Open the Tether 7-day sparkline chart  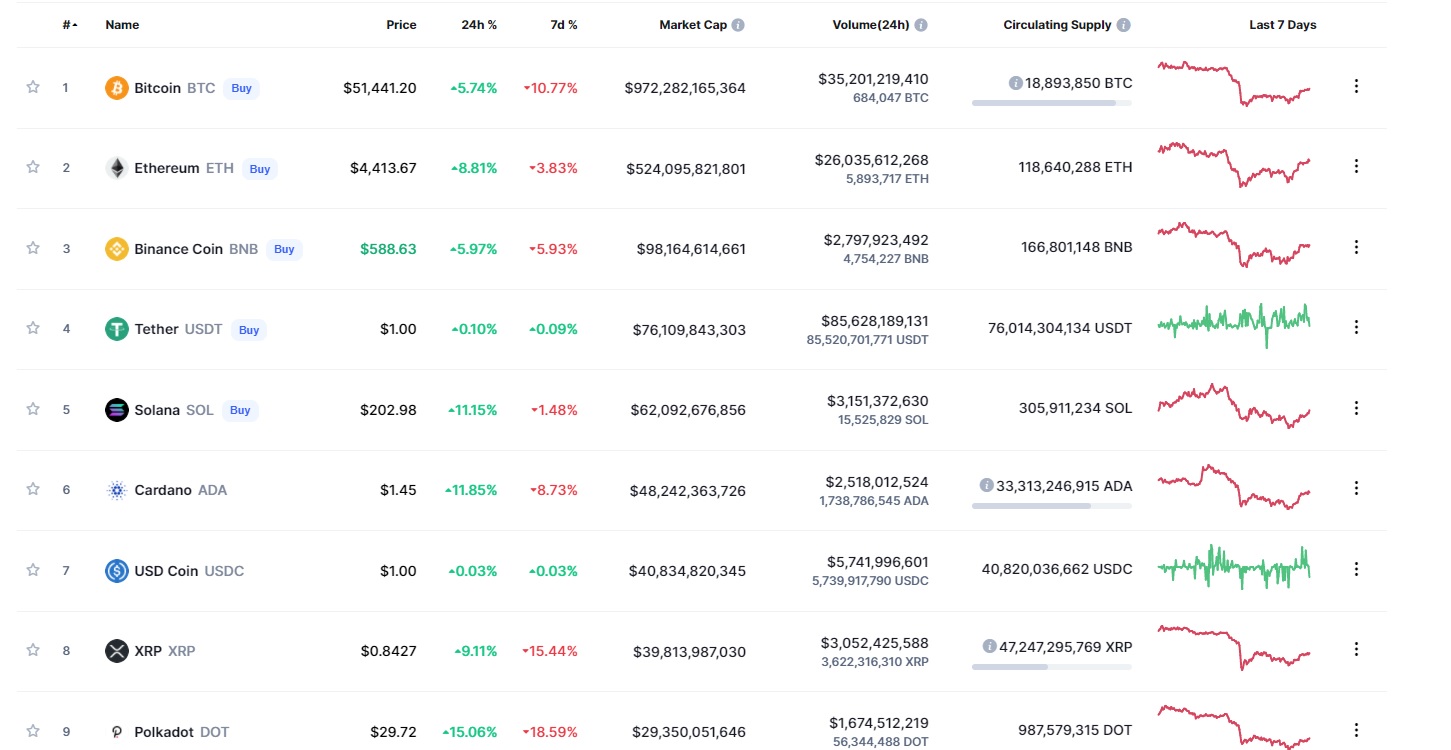pyautogui.click(x=1234, y=325)
